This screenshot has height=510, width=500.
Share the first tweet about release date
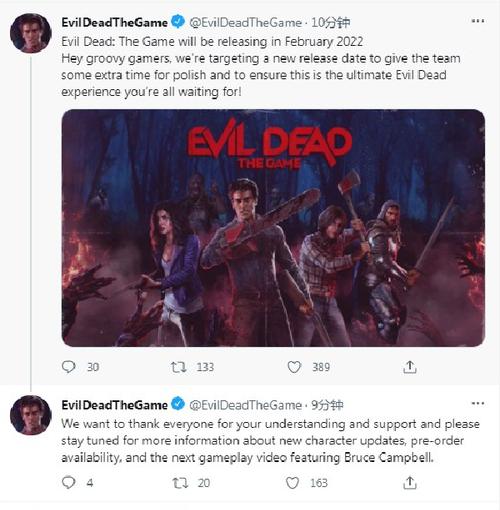[x=410, y=367]
